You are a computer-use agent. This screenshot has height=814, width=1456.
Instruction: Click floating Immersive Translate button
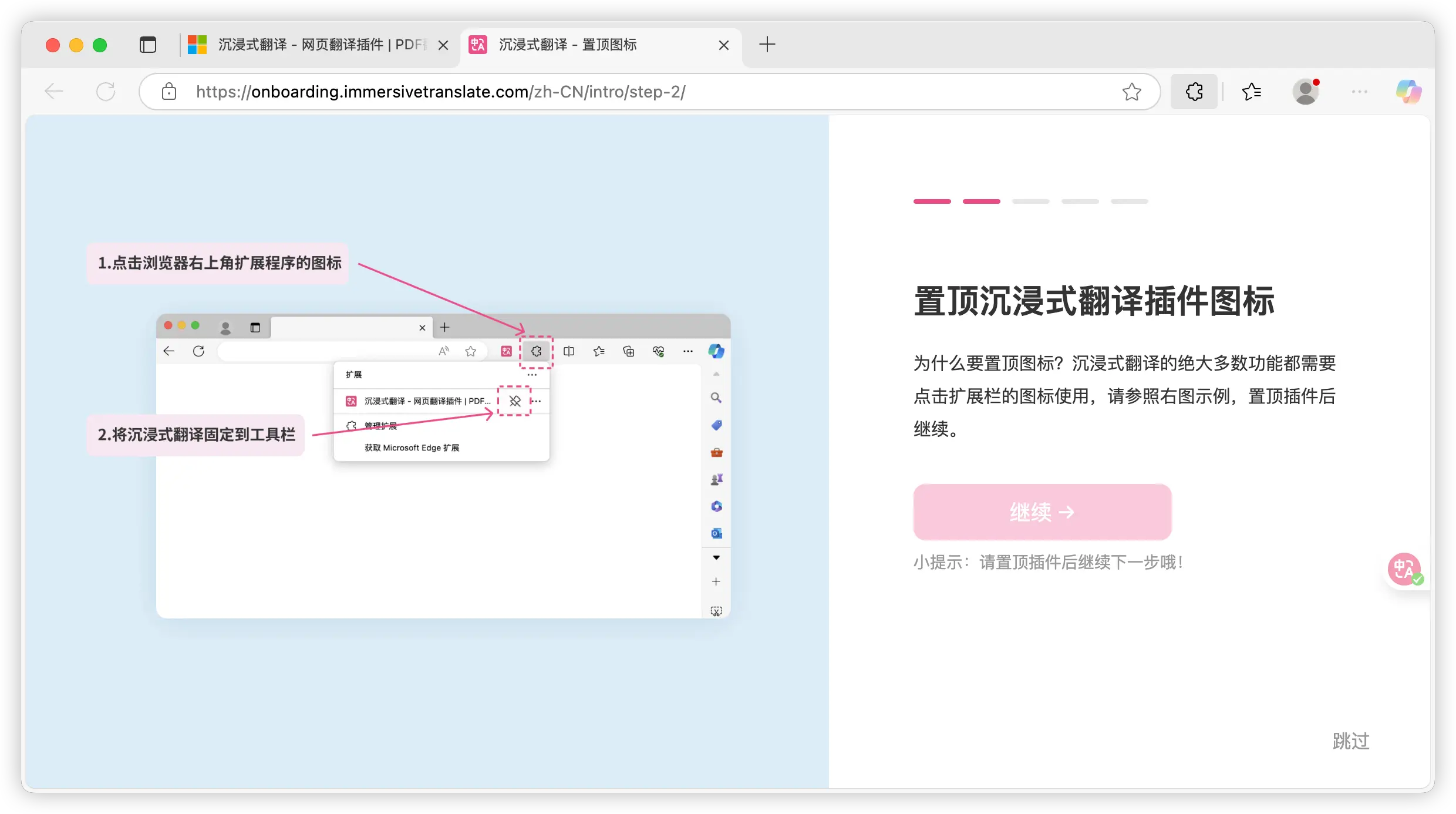pyautogui.click(x=1405, y=569)
